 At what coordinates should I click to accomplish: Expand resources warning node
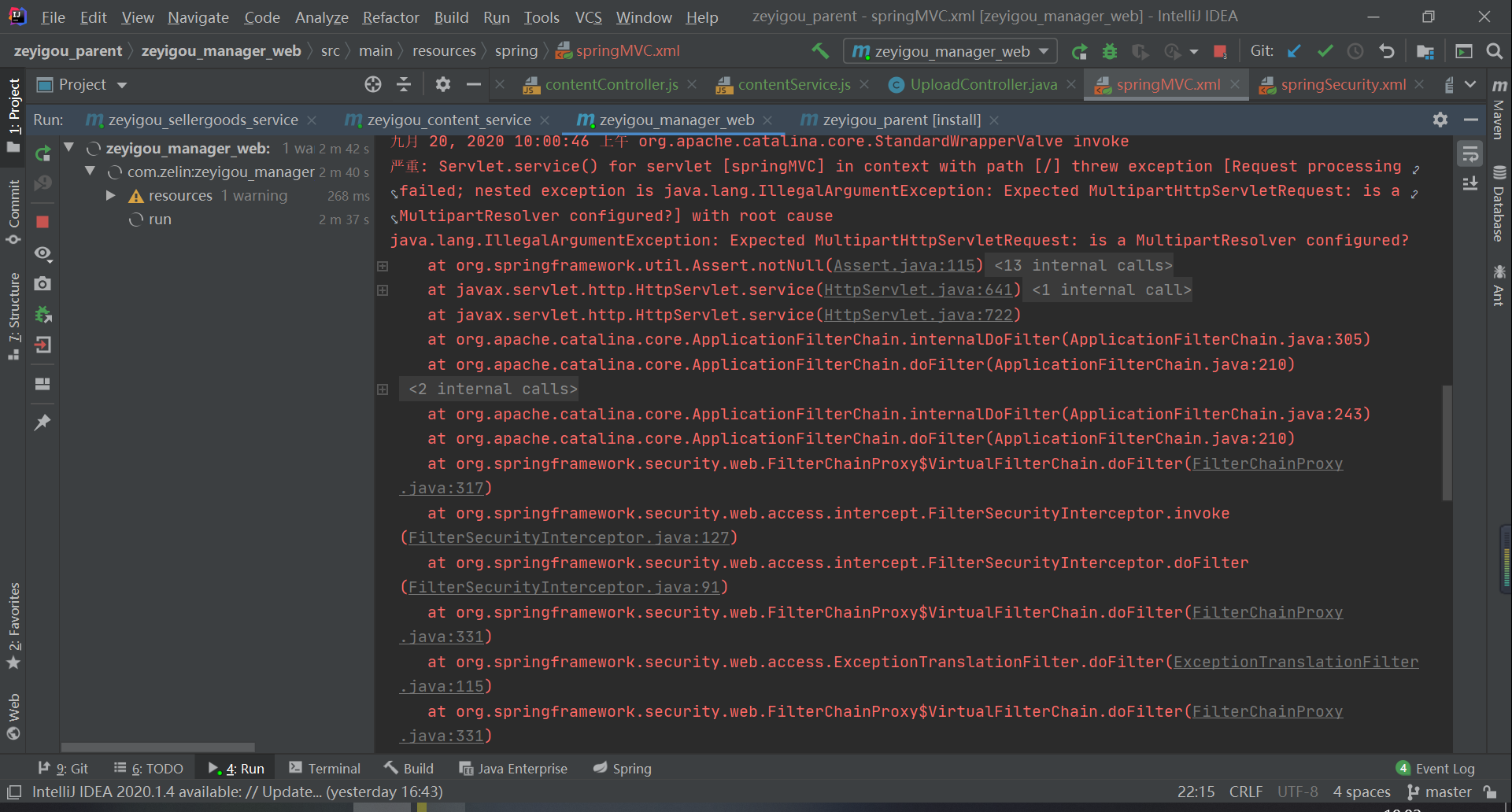click(x=111, y=195)
